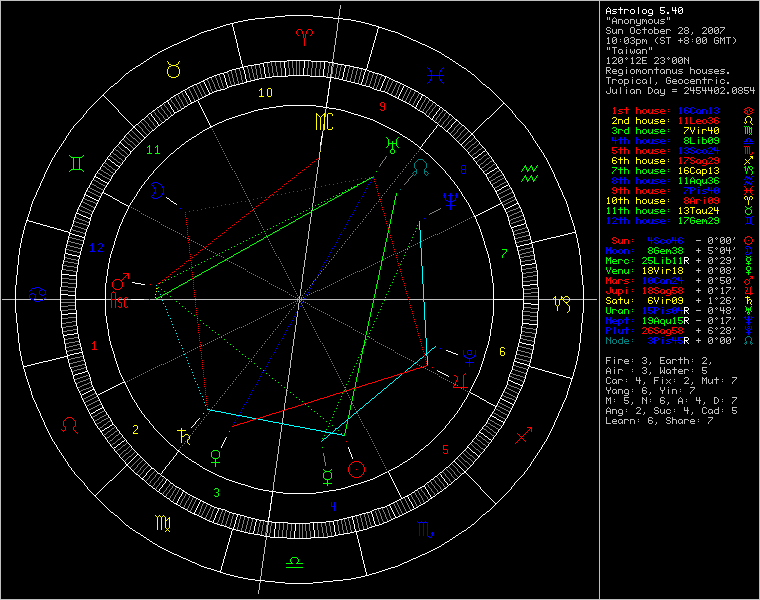Click the Leo zodiac glyph on the wheel
The width and height of the screenshot is (760, 600).
coord(69,426)
